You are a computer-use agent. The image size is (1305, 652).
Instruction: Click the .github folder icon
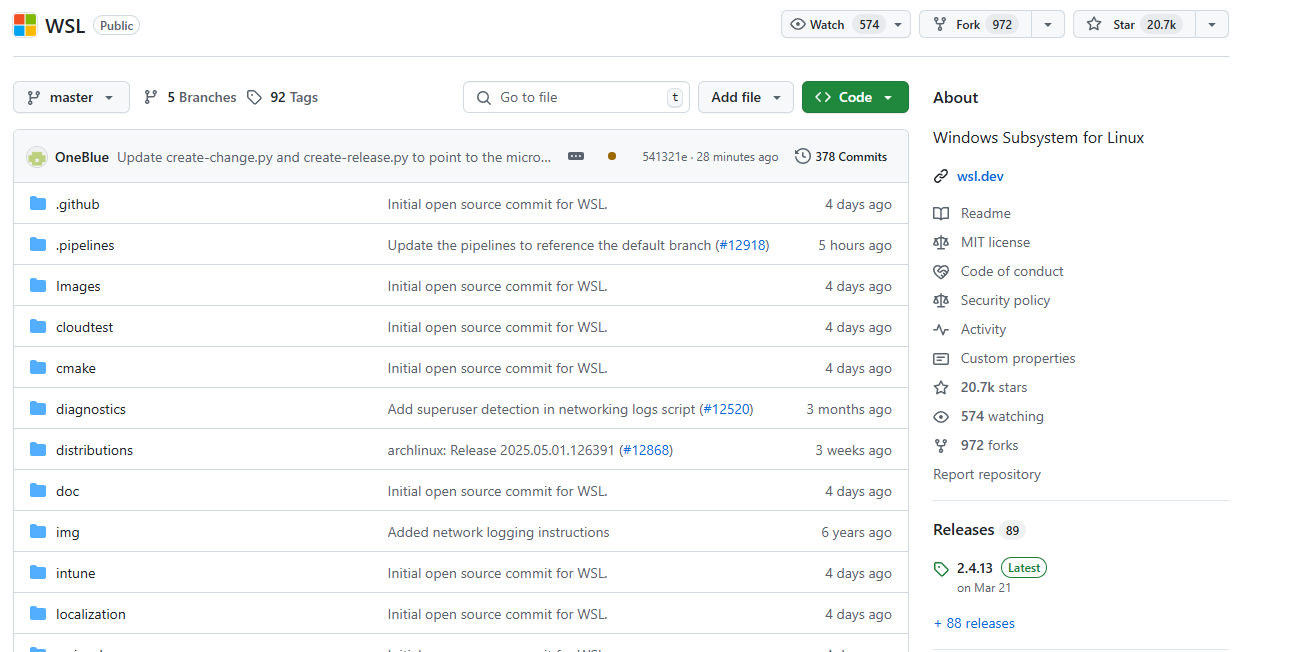[x=38, y=204]
